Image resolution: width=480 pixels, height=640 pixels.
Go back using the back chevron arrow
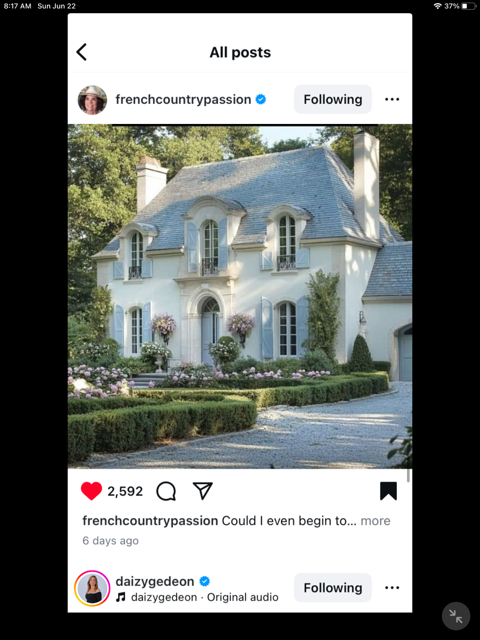point(82,52)
